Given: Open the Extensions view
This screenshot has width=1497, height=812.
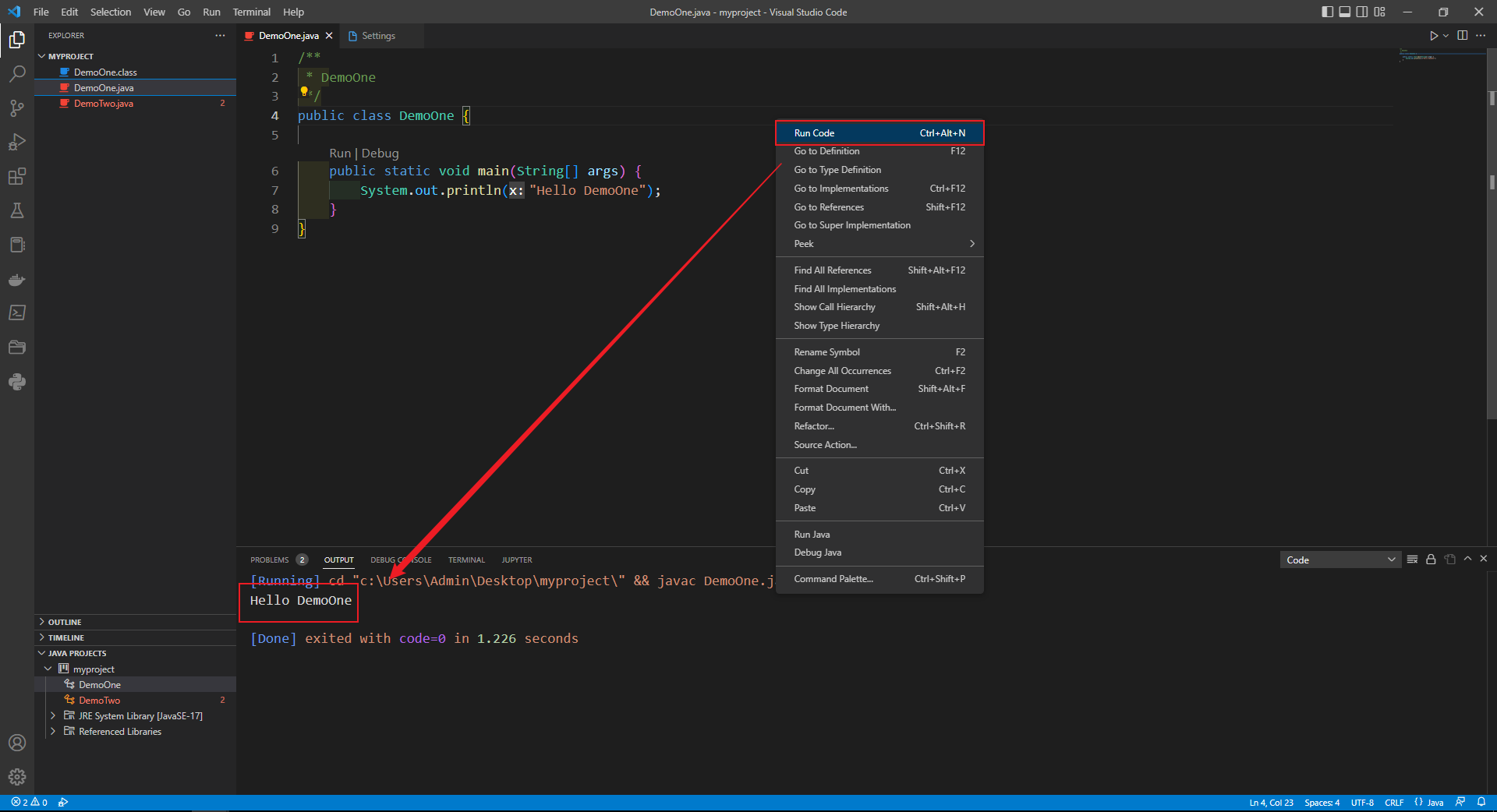Looking at the screenshot, I should point(17,177).
